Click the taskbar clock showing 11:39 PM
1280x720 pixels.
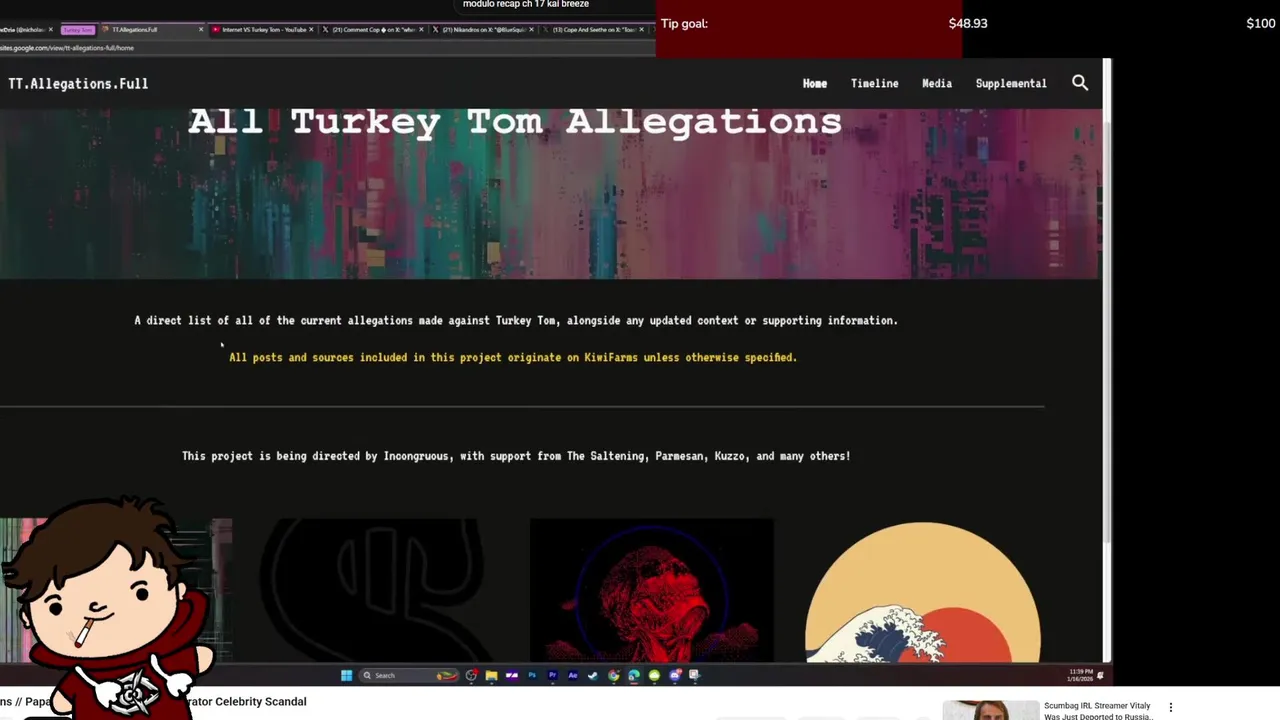[x=1080, y=676]
